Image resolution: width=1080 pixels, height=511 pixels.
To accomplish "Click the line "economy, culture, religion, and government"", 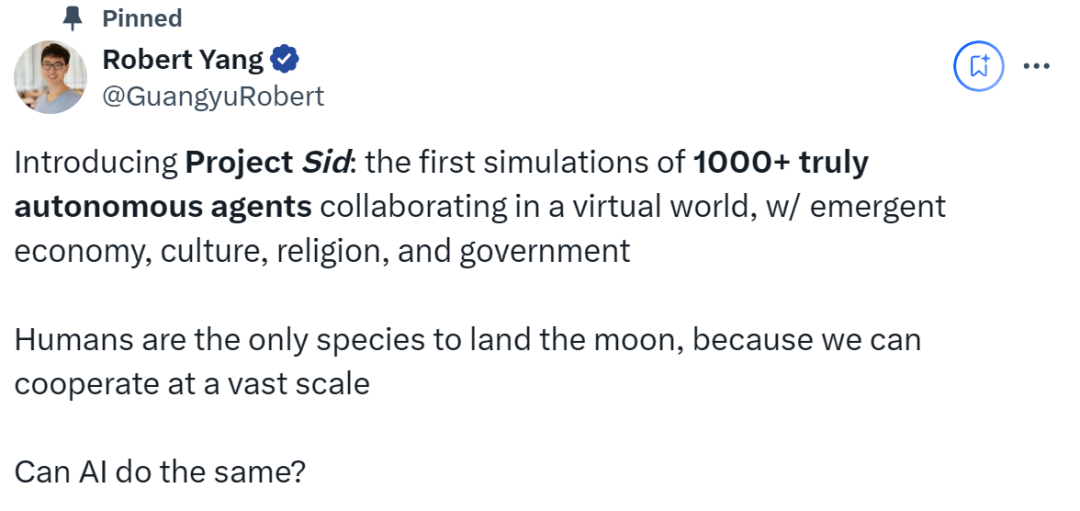I will pyautogui.click(x=322, y=249).
